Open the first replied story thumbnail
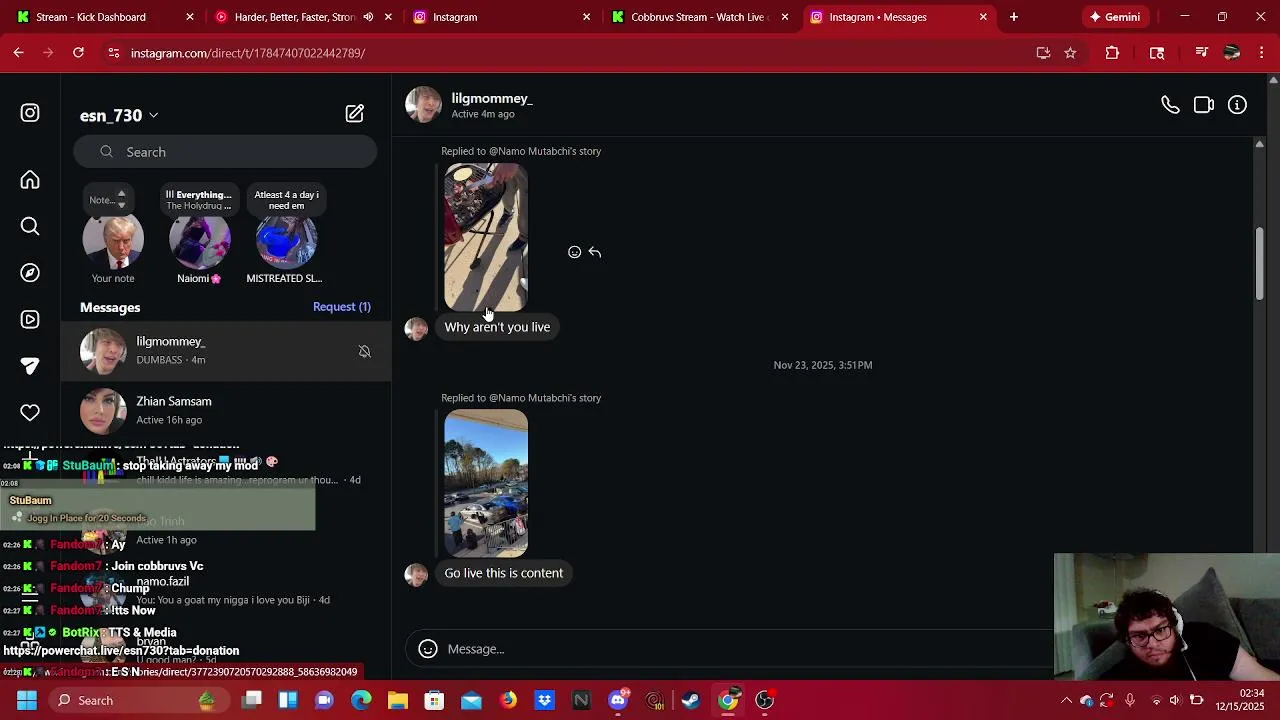Screen dimensions: 1280x720 coord(486,237)
